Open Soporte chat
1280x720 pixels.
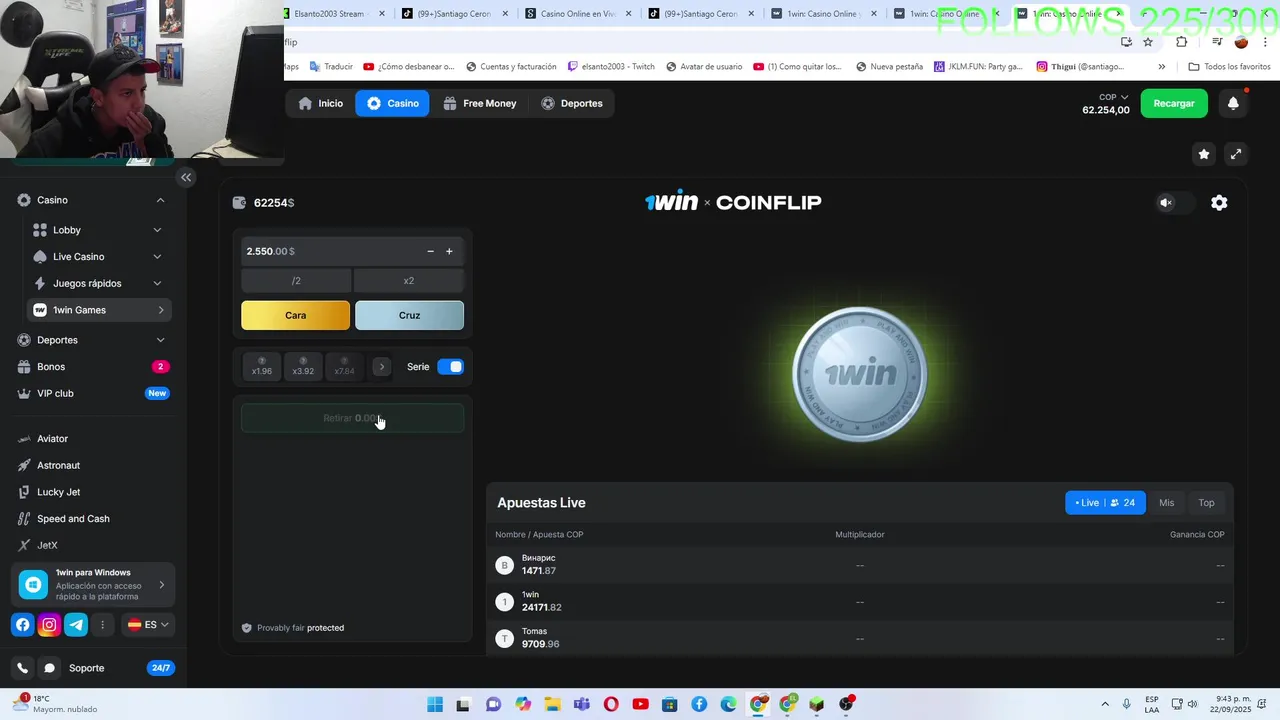click(86, 668)
